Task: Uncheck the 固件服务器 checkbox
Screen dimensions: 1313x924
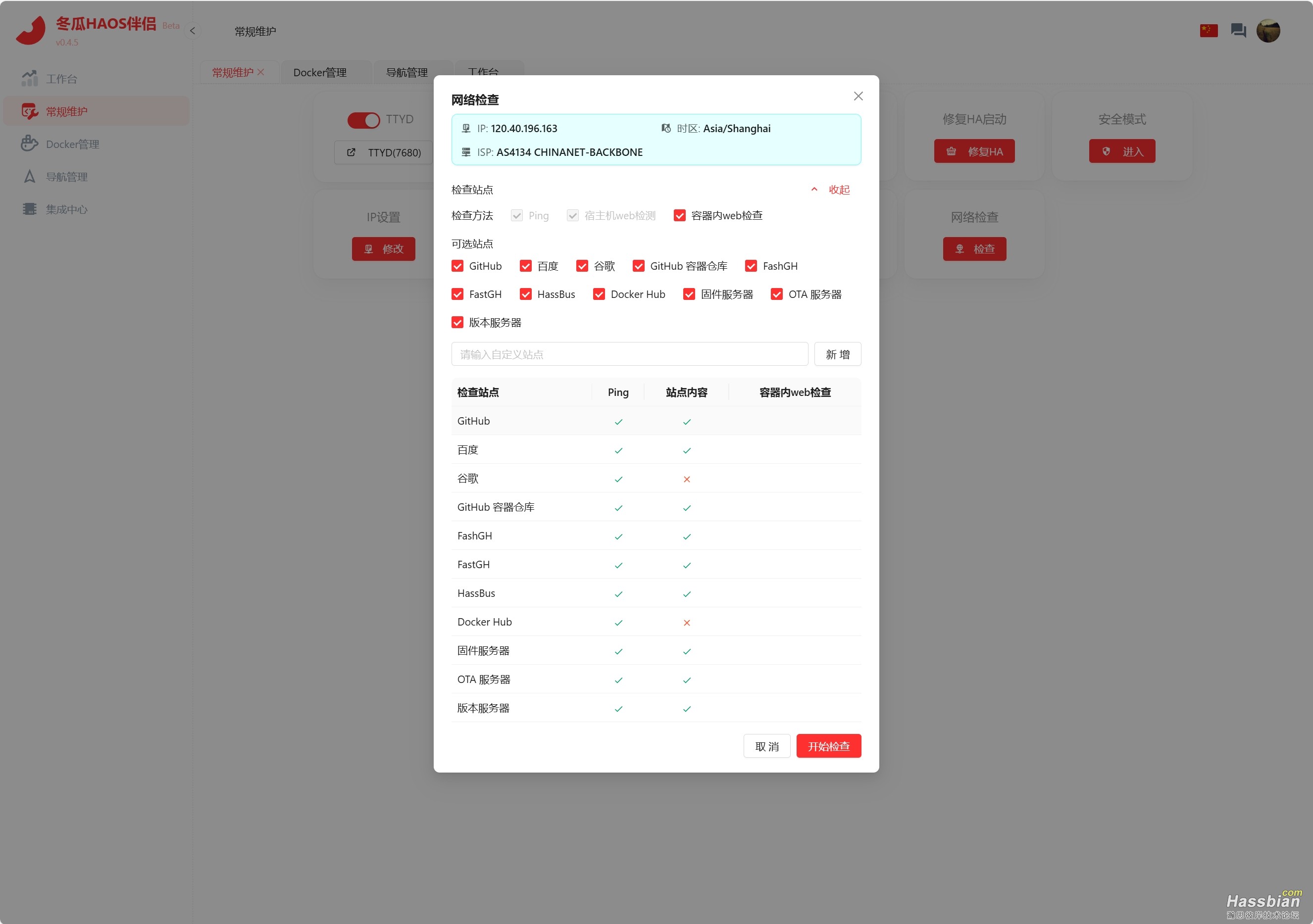Action: click(x=689, y=294)
